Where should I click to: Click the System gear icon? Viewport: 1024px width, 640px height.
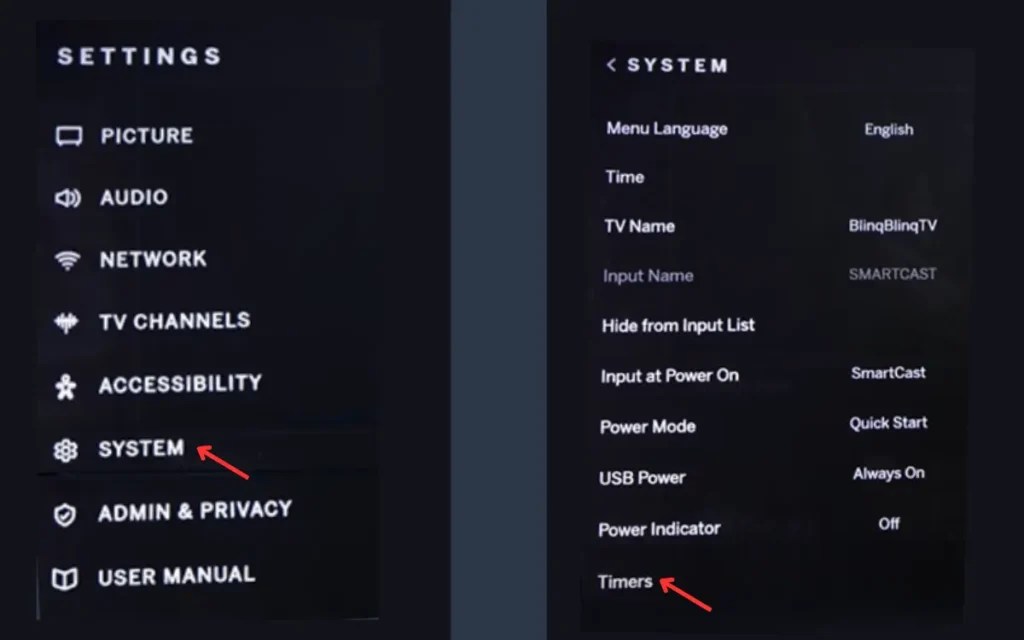[x=65, y=449]
